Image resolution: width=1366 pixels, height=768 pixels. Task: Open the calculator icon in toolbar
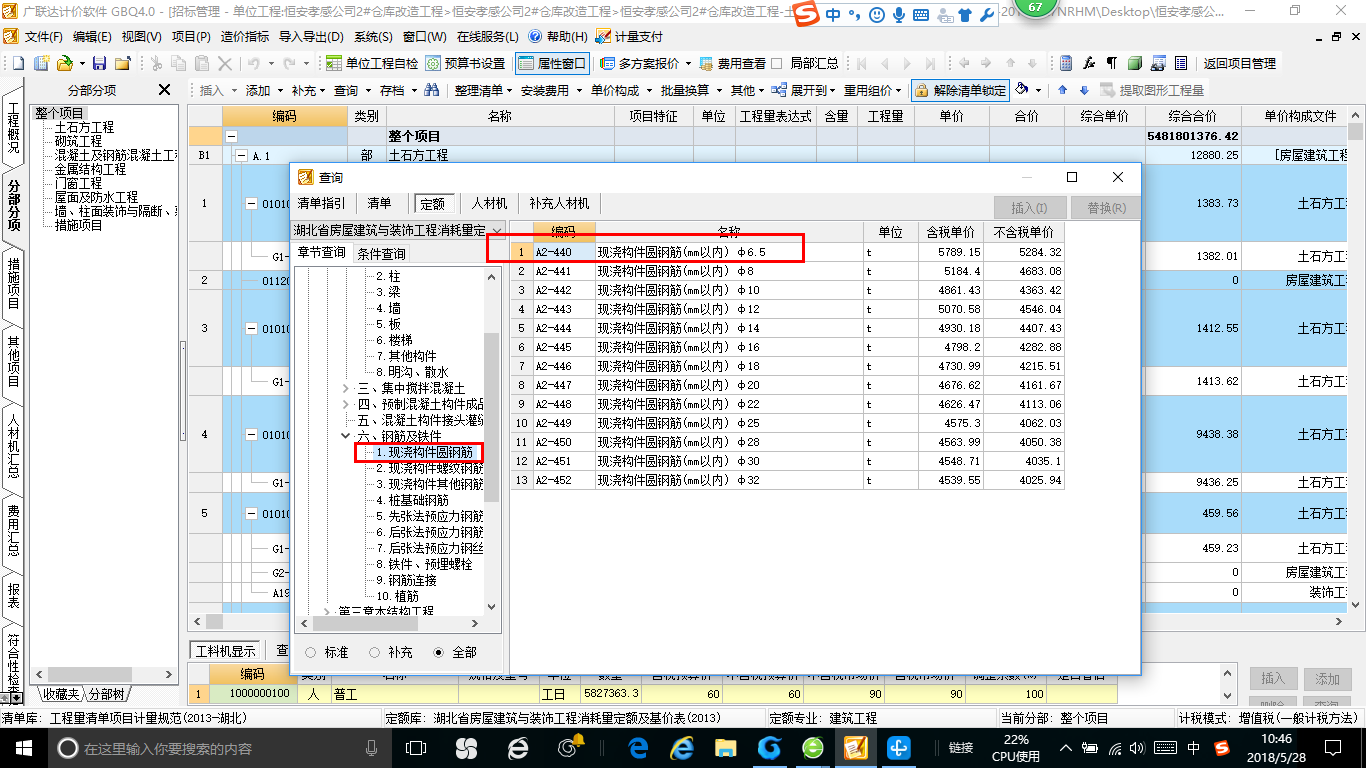pyautogui.click(x=1066, y=63)
